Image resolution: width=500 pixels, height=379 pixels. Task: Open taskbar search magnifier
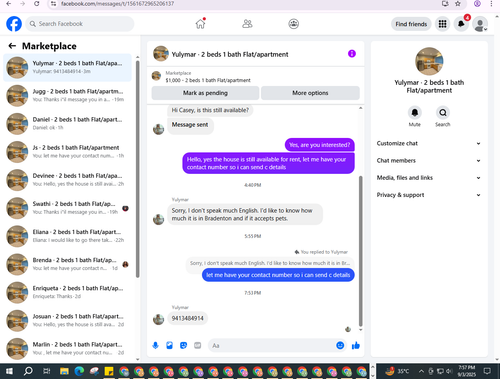point(28,371)
